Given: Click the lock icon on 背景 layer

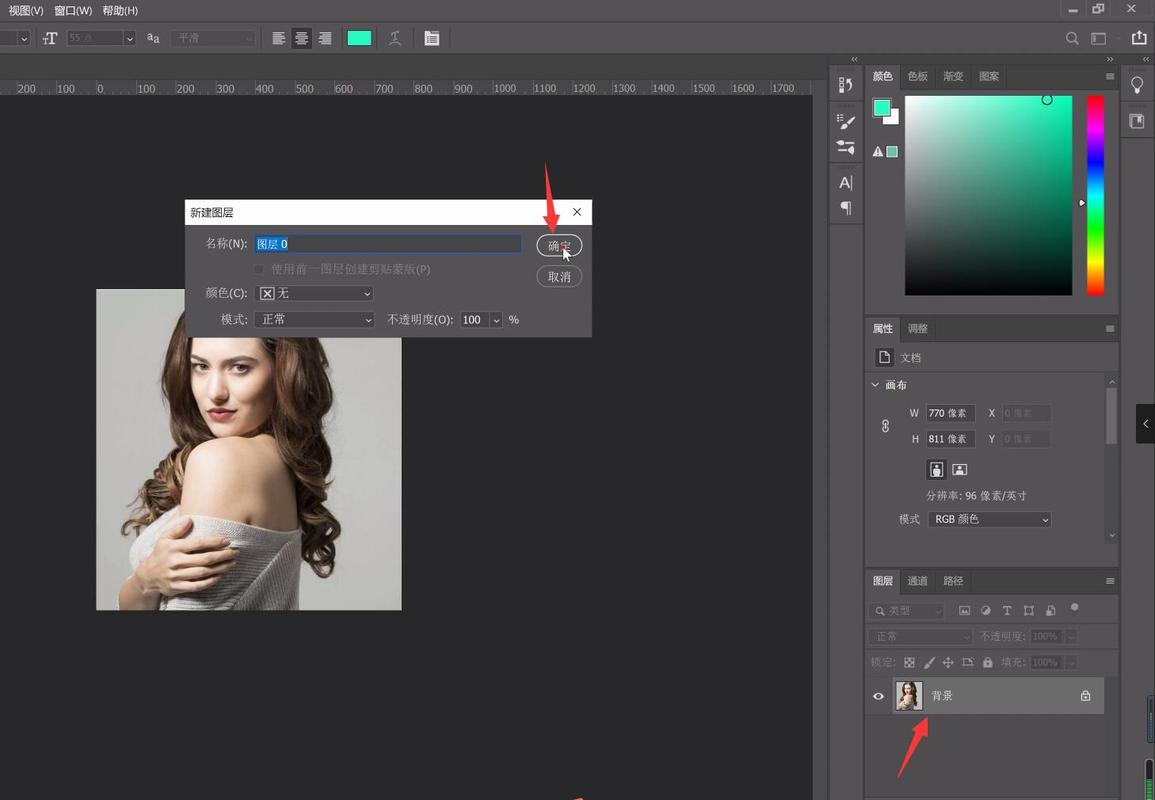Looking at the screenshot, I should [1085, 696].
